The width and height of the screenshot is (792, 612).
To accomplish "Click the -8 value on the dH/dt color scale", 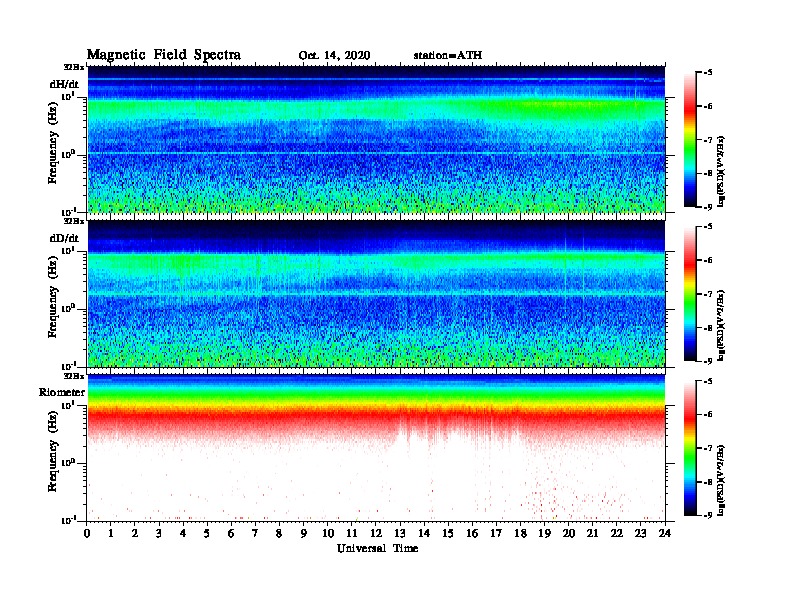I will coord(708,173).
